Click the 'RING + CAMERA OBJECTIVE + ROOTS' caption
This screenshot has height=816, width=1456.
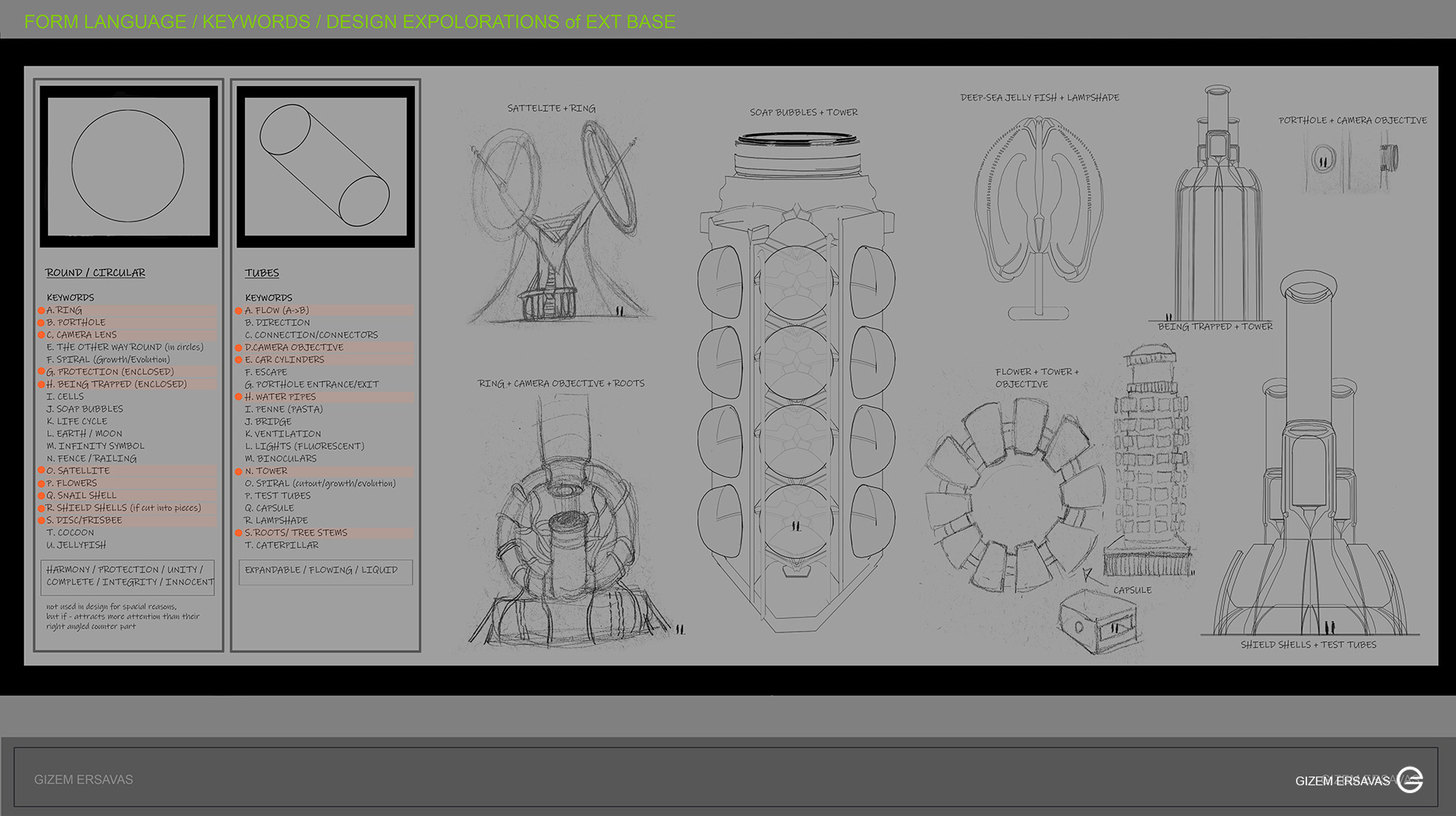(561, 384)
